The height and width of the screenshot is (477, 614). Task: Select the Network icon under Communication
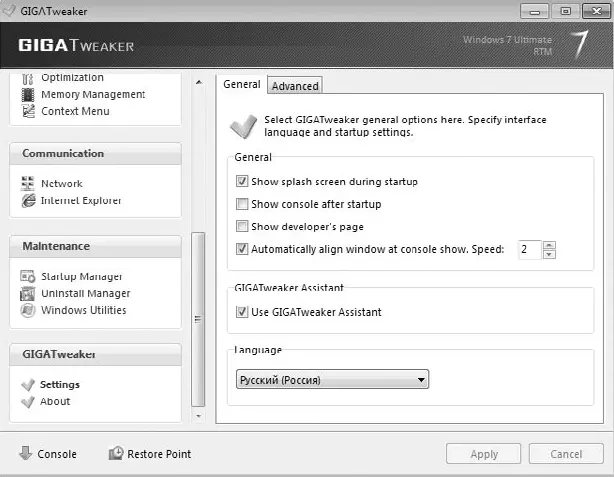pos(28,183)
